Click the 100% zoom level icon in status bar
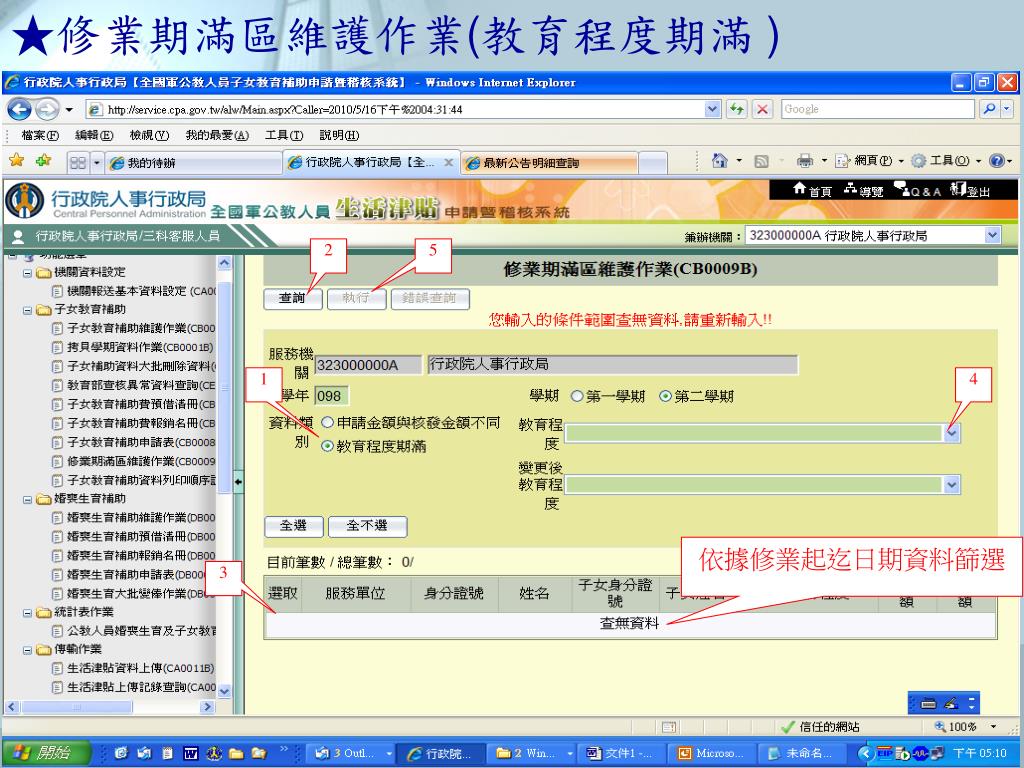This screenshot has width=1024, height=768. 940,726
